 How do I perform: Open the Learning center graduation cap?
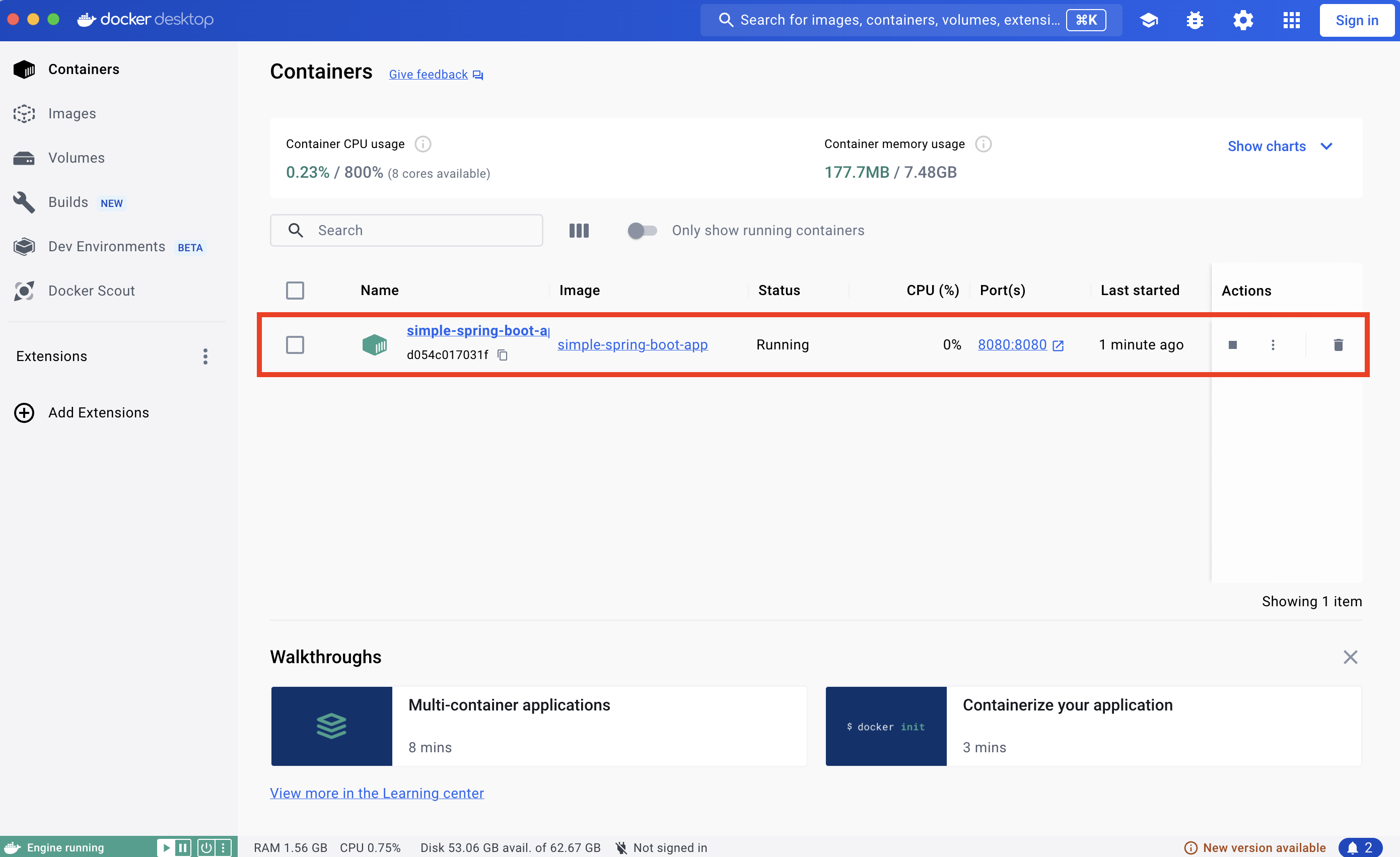[x=1148, y=21]
